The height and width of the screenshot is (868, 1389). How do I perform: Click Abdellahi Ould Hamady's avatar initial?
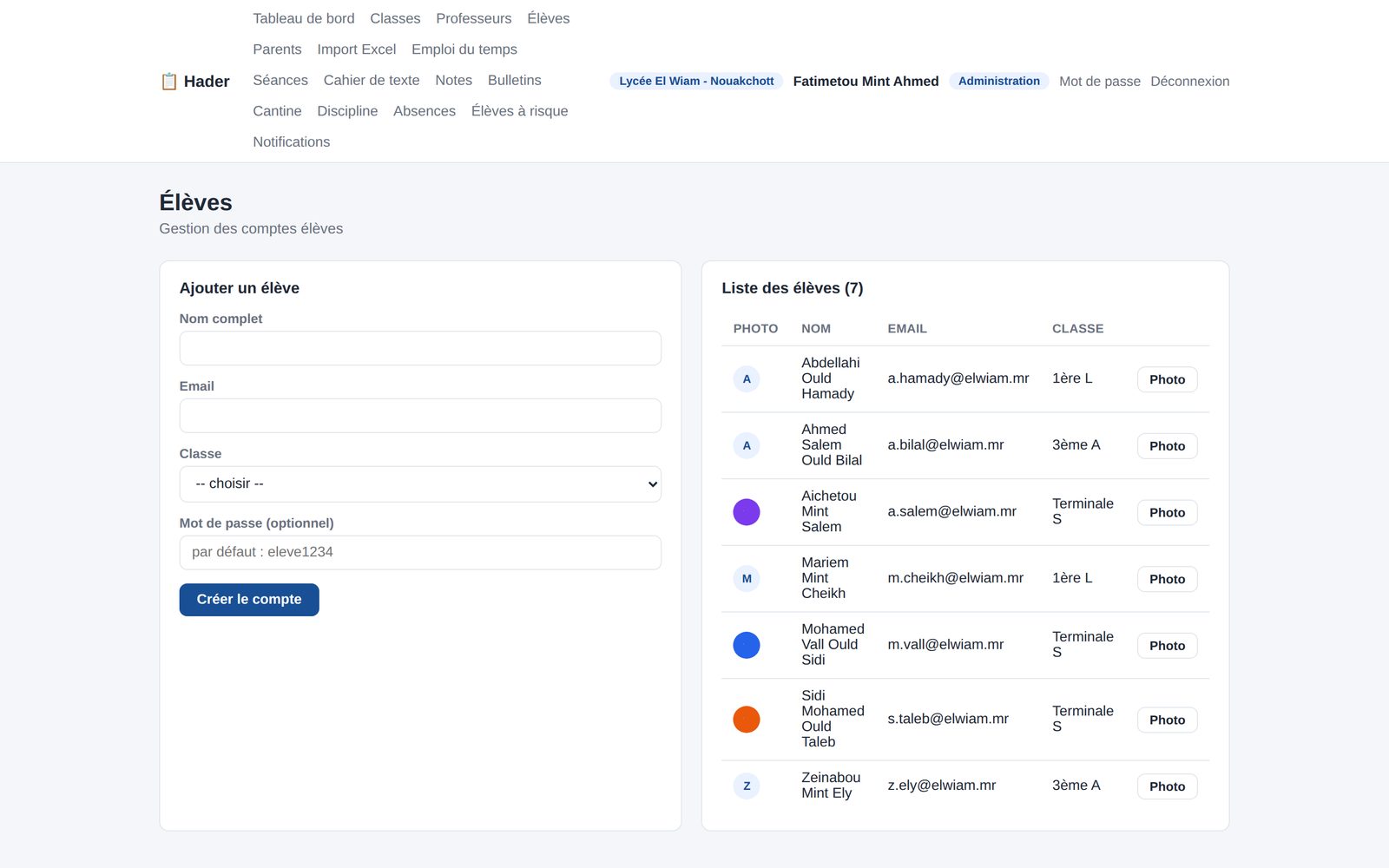coord(747,379)
